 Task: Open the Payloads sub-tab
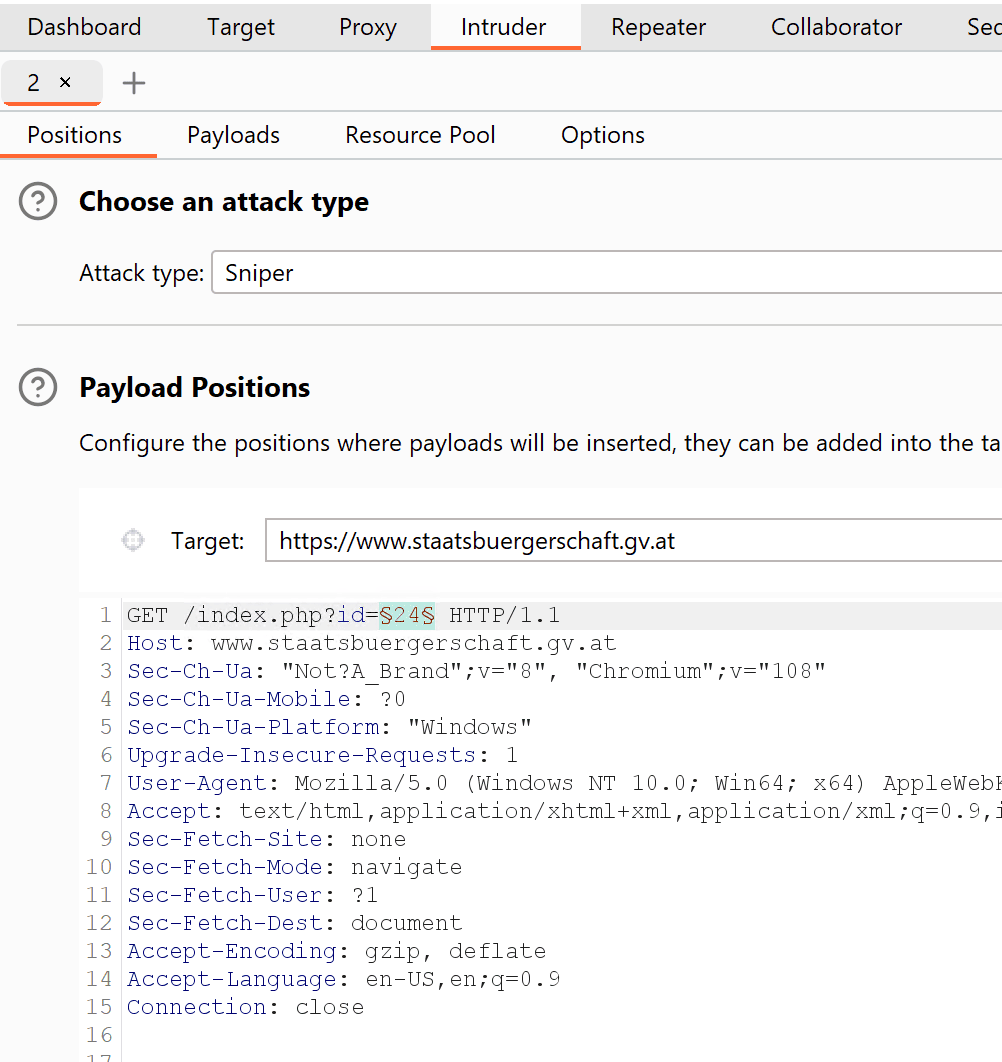tap(233, 135)
